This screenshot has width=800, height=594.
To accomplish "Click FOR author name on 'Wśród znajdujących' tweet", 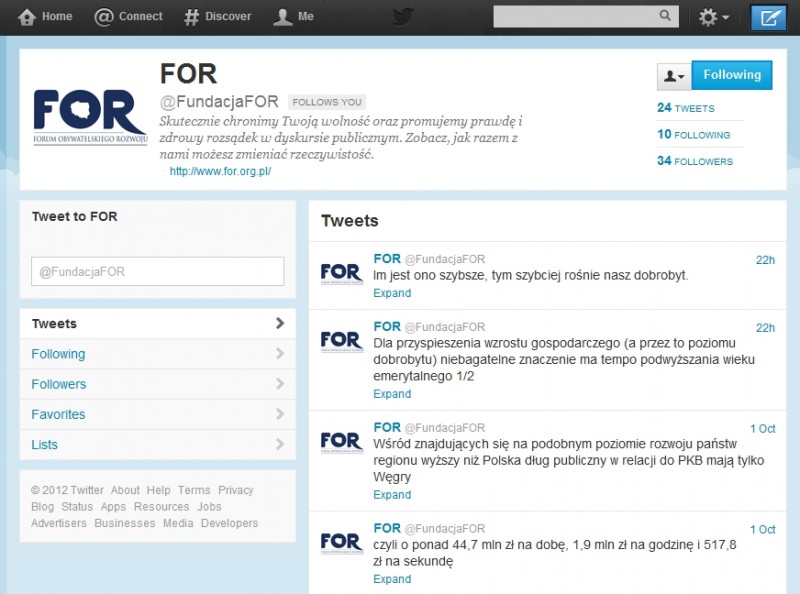I will 387,428.
